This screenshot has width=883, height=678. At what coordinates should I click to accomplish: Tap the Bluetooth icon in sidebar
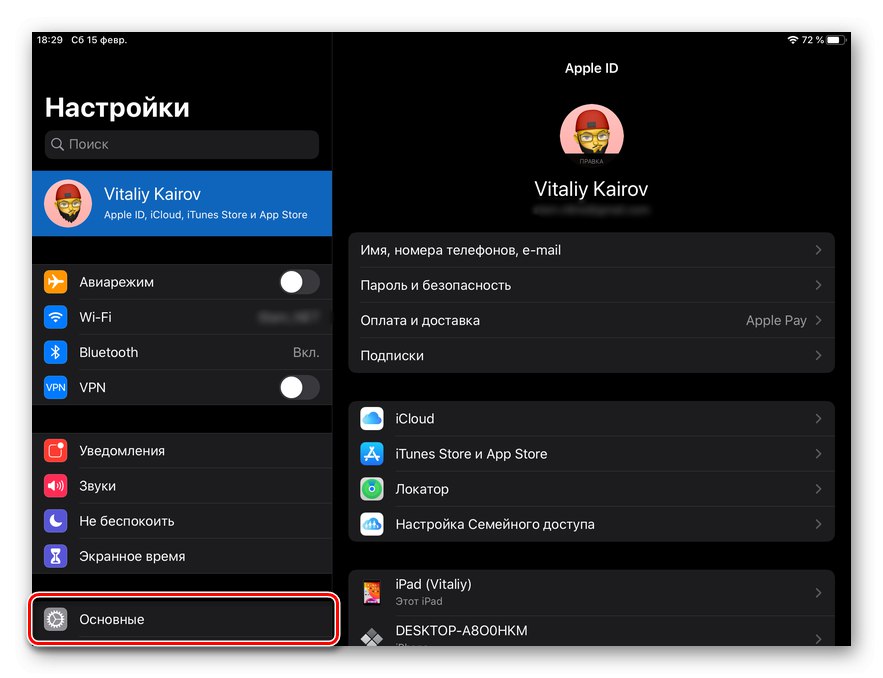(x=55, y=352)
